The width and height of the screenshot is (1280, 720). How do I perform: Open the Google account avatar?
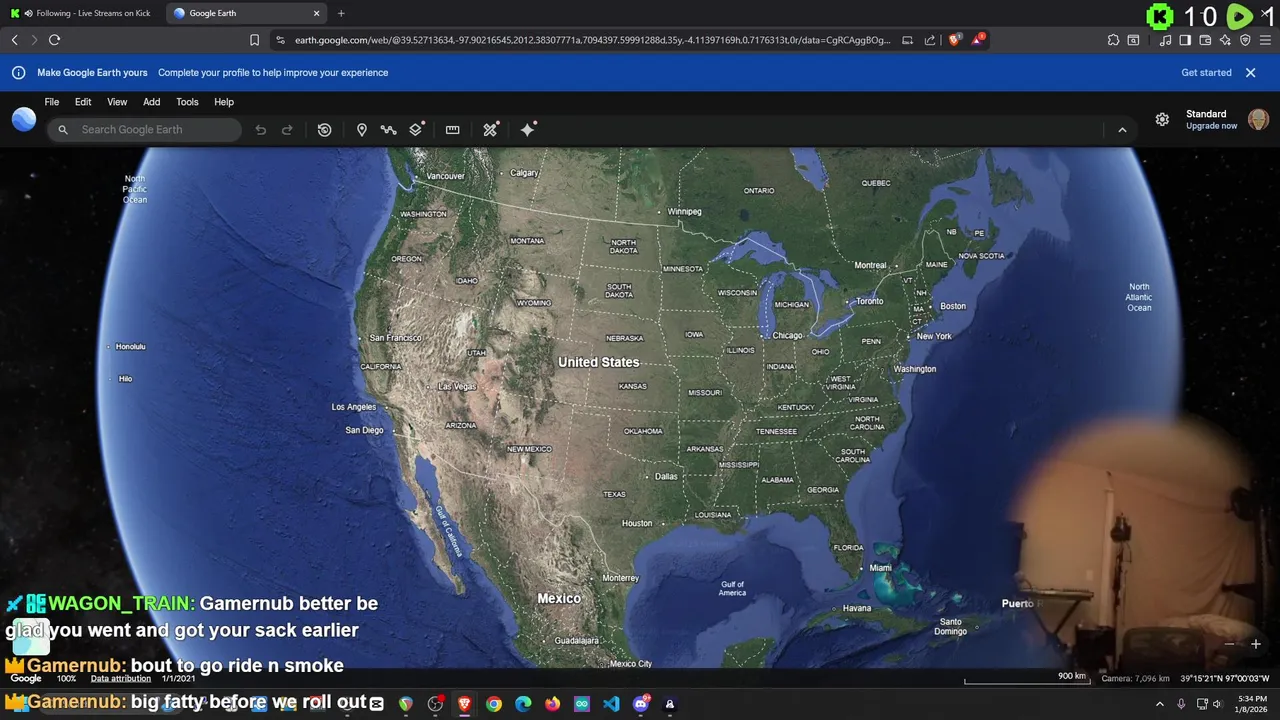[1258, 119]
